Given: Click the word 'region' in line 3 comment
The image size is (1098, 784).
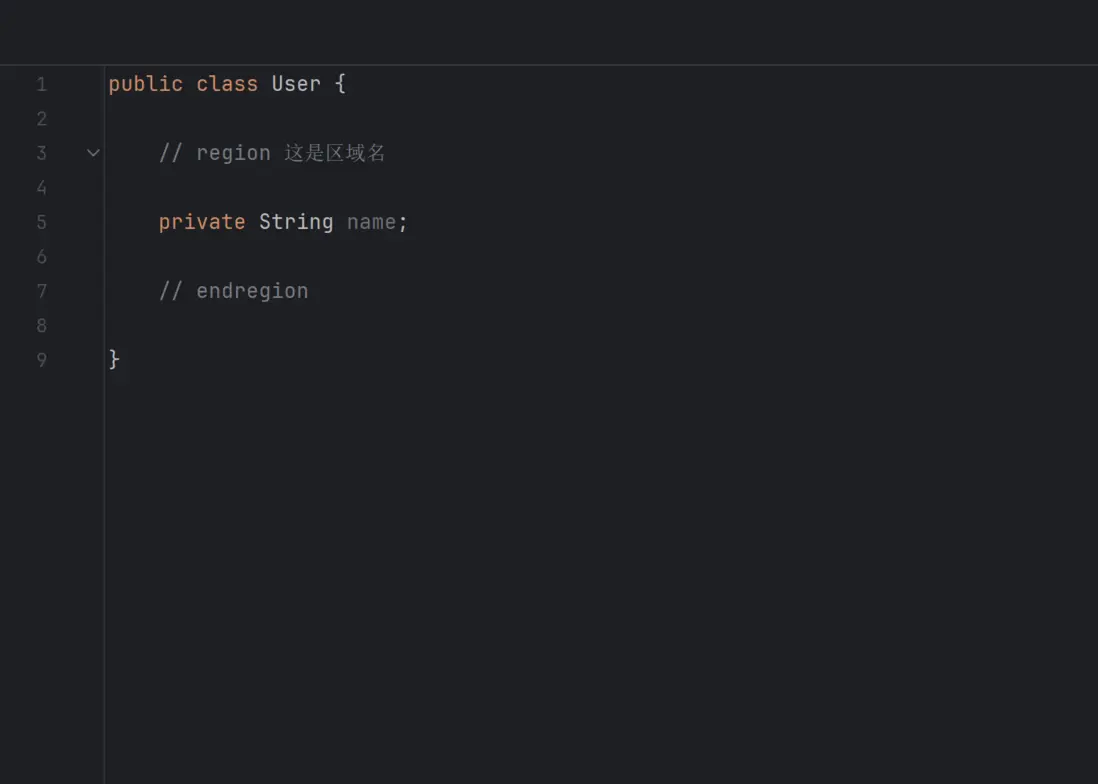Looking at the screenshot, I should click(x=233, y=153).
